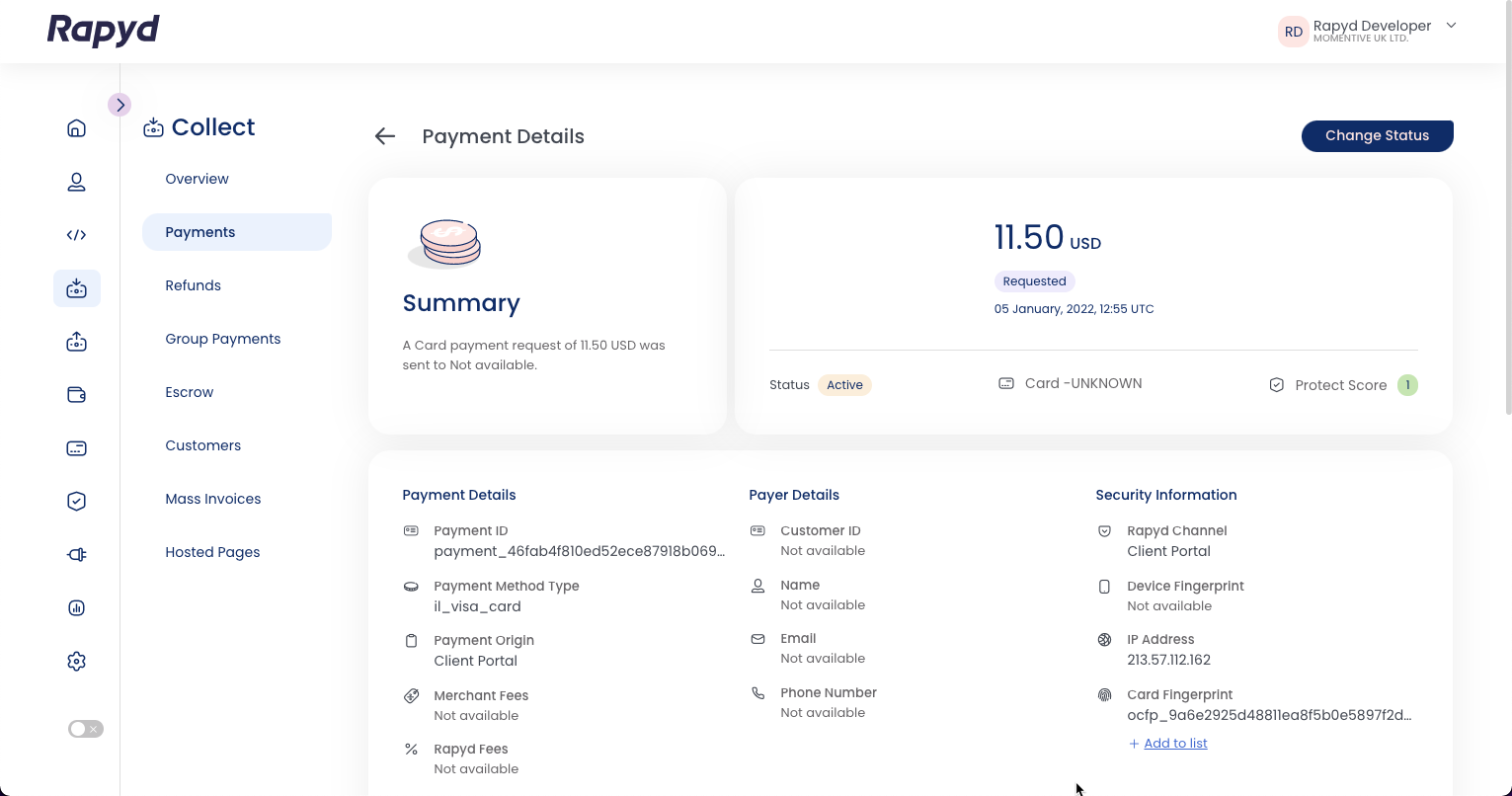Click the Protect Score value 1
1512x796 pixels.
(1407, 385)
